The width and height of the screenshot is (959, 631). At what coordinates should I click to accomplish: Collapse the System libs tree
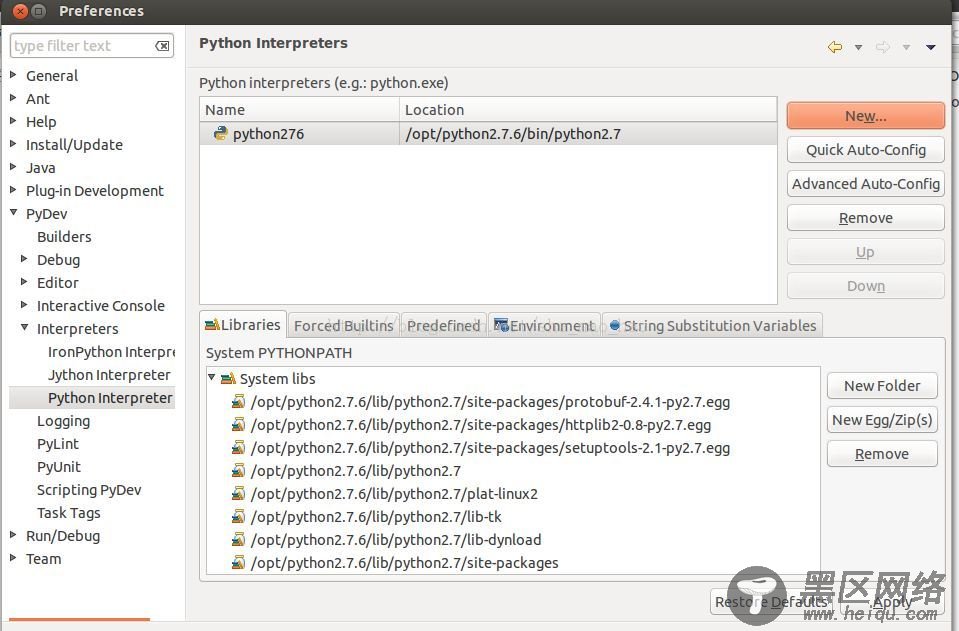pos(212,378)
